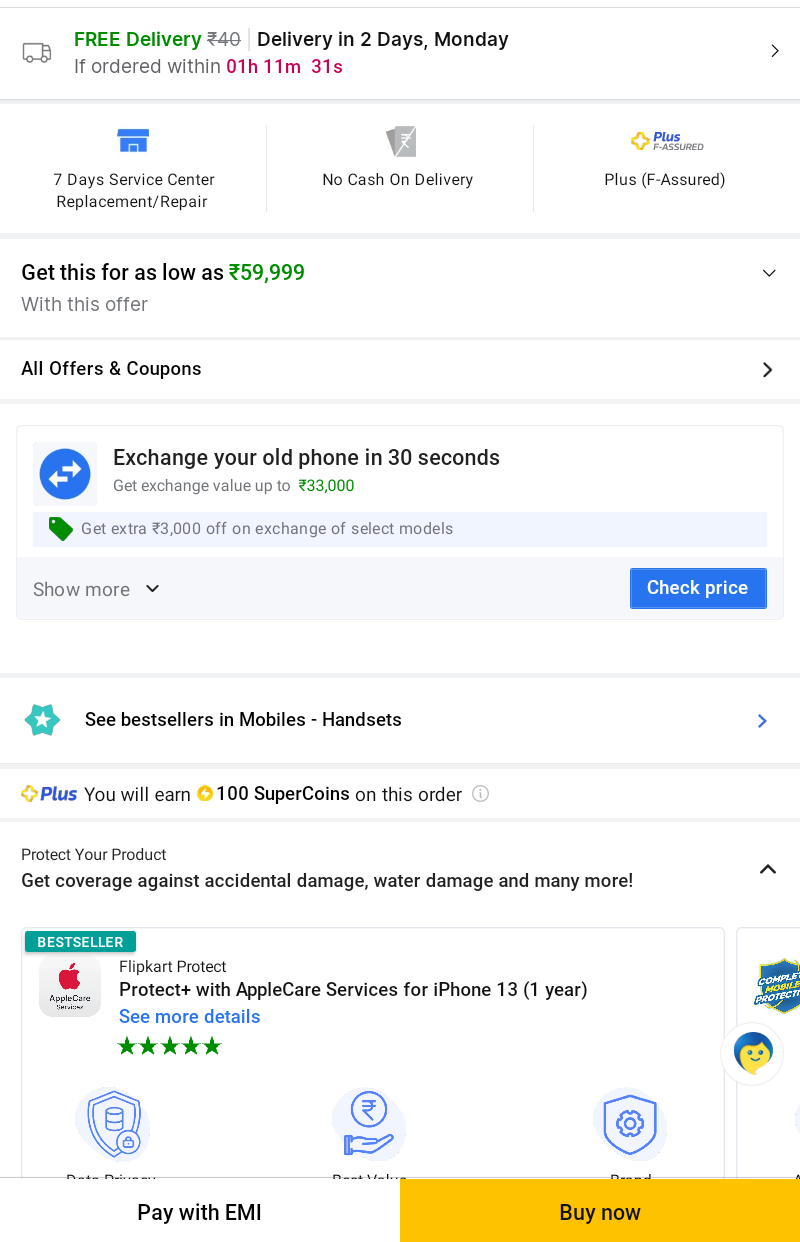
Task: Click the SuperCoins info icon
Action: pos(480,794)
